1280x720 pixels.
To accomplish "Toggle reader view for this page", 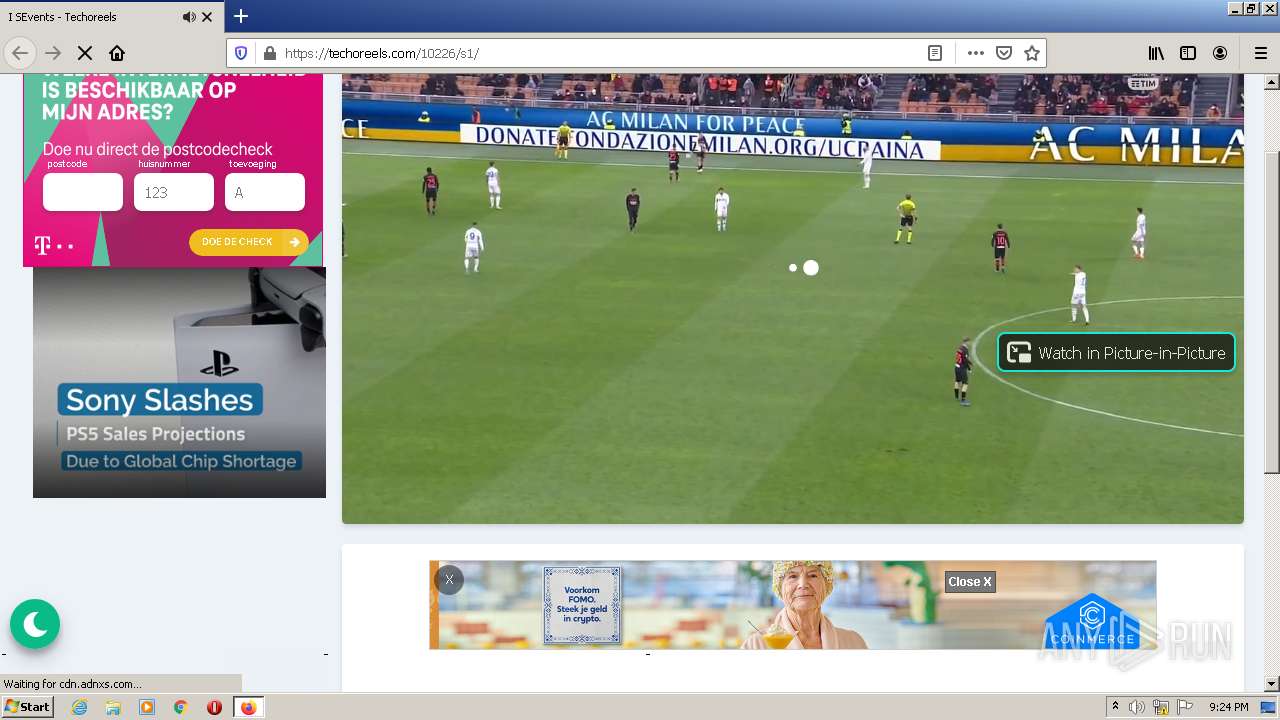I will point(935,53).
